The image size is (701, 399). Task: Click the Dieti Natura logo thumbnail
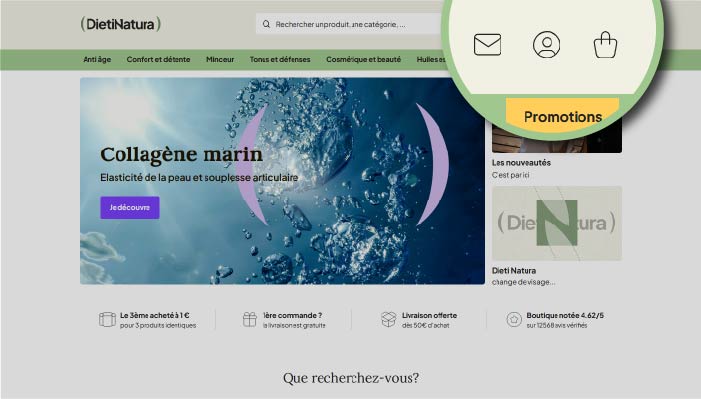click(x=557, y=223)
